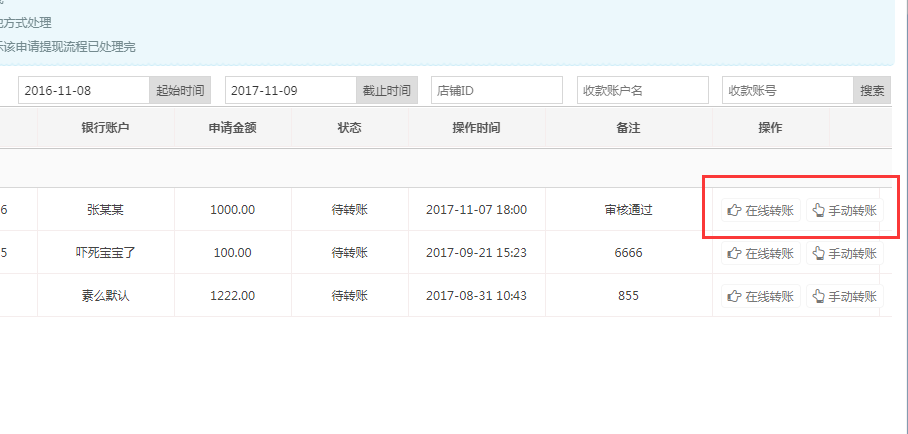Open the start date field showing 2016-11-08

(84, 90)
